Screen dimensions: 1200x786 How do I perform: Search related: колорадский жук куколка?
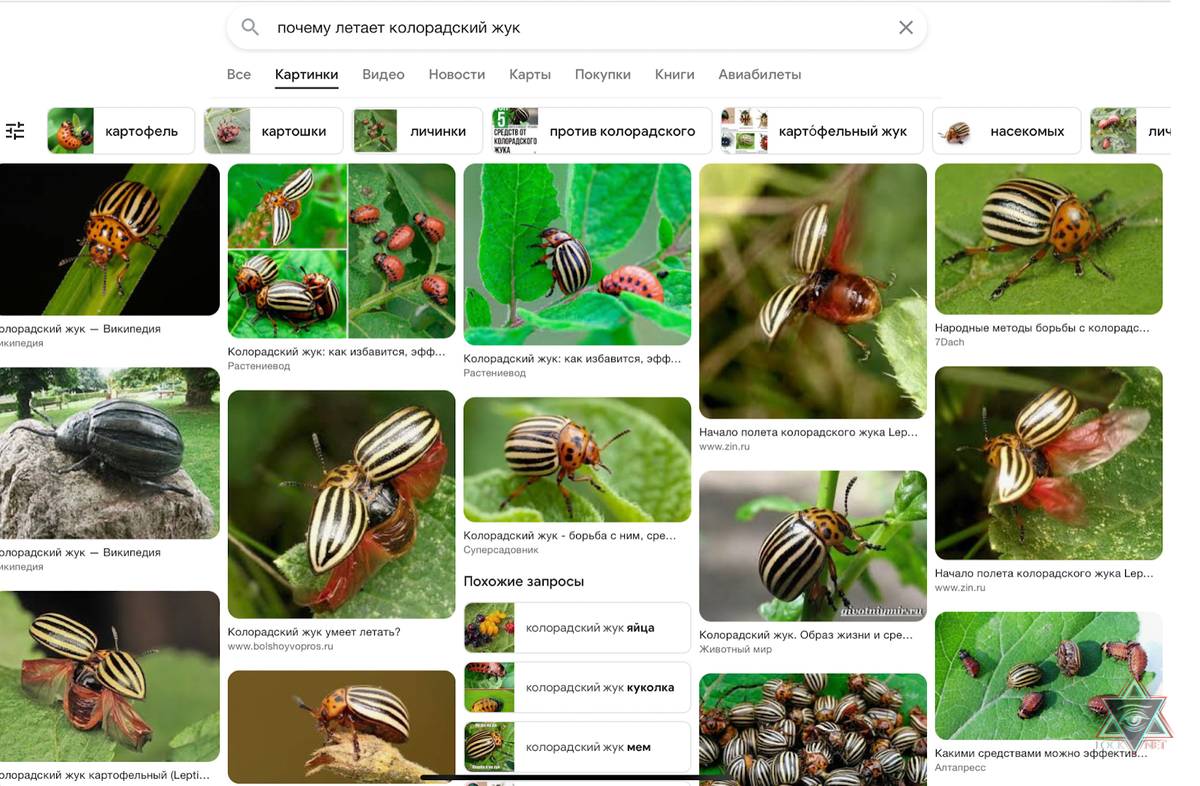click(x=577, y=688)
